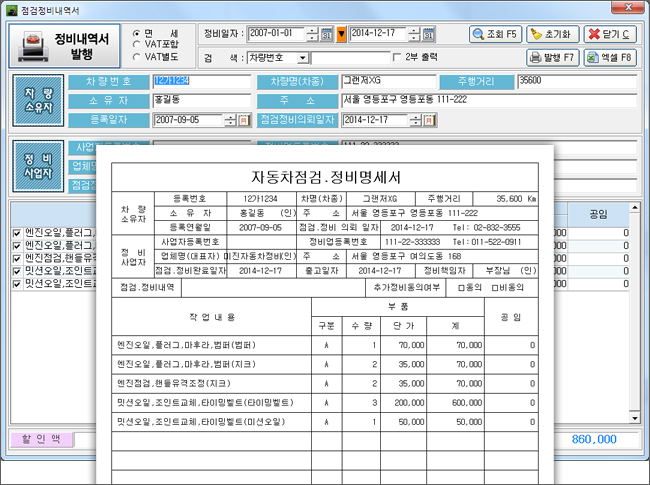
Task: Open calendar for the 2014-12-17 end date
Action: click(x=428, y=34)
